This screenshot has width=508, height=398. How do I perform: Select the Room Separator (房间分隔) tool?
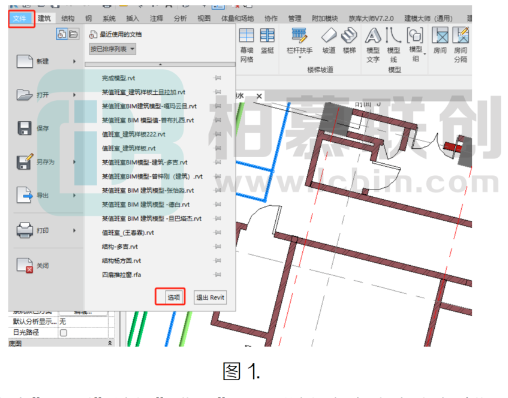tap(461, 45)
